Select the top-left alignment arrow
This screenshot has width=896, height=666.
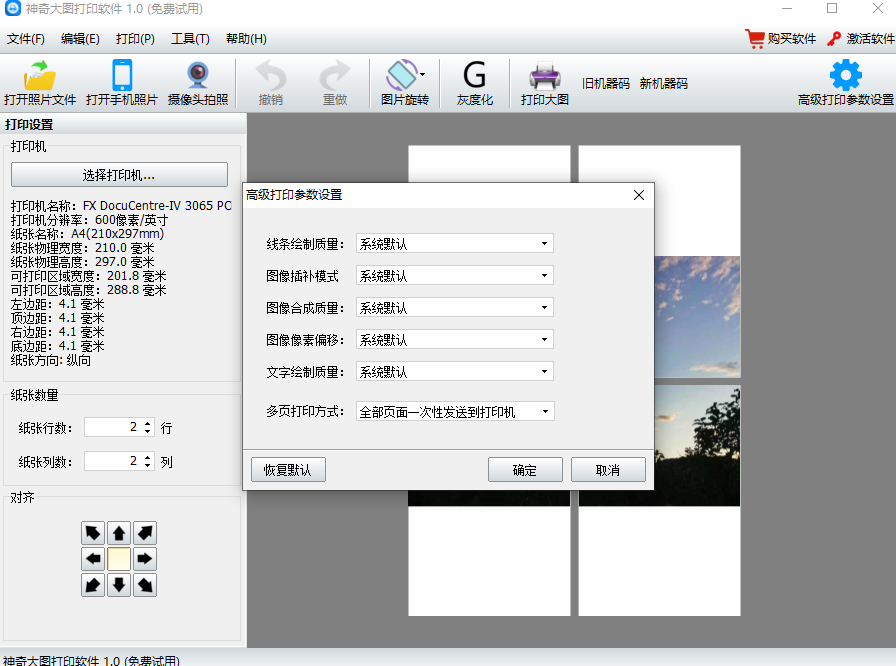pos(93,533)
